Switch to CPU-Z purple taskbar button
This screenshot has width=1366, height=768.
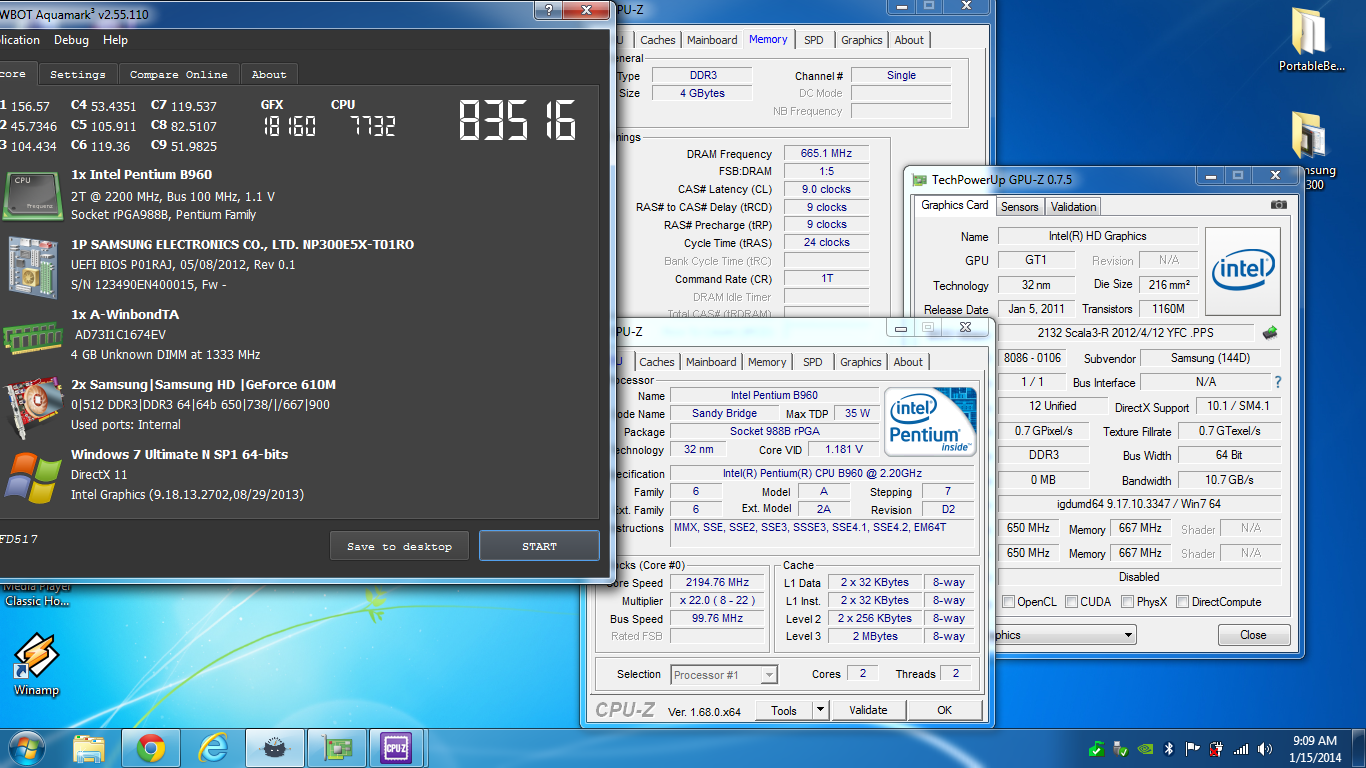click(x=398, y=748)
